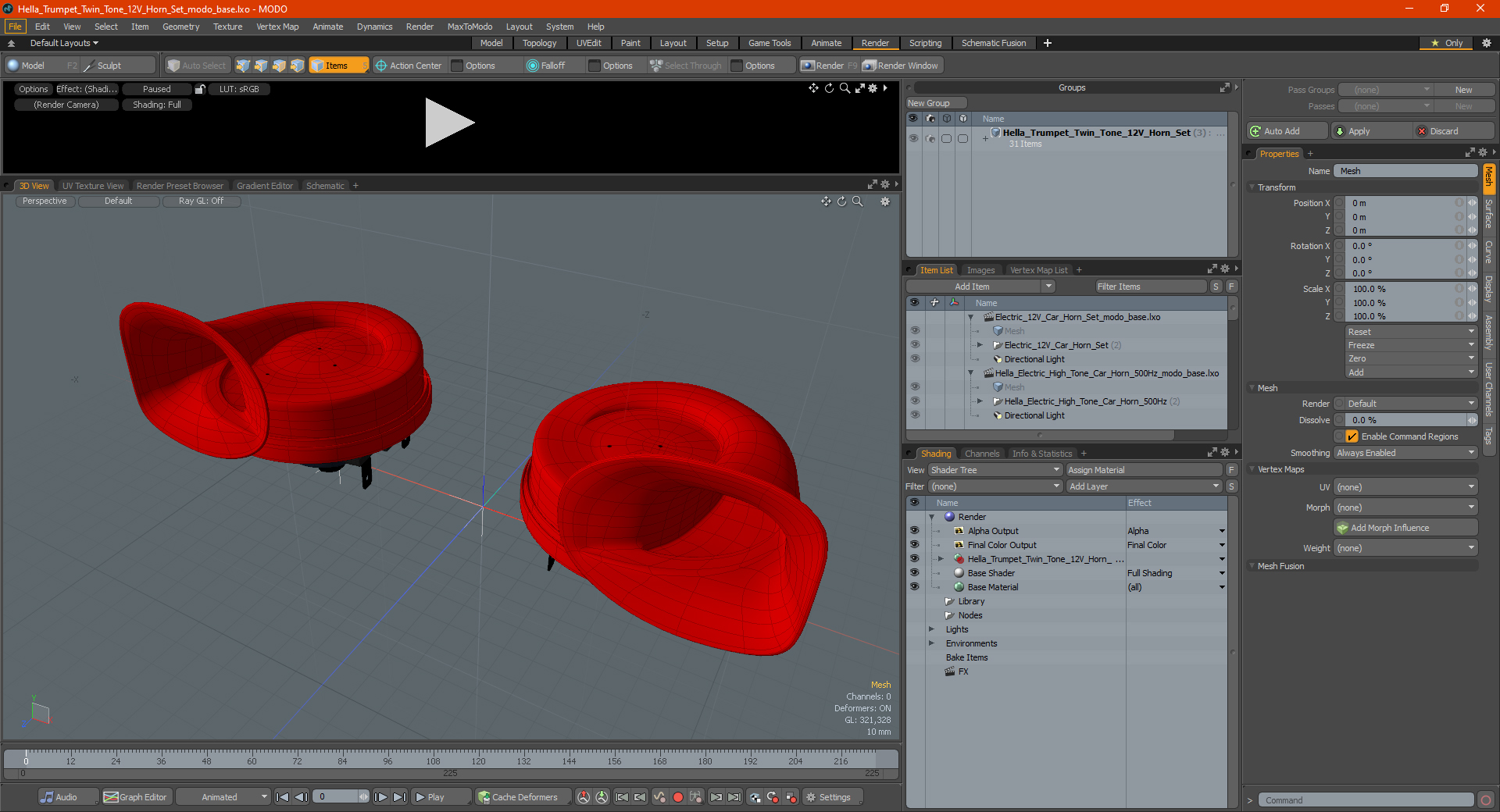This screenshot has height=812, width=1500.
Task: Click Filter Items field
Action: pos(1150,287)
